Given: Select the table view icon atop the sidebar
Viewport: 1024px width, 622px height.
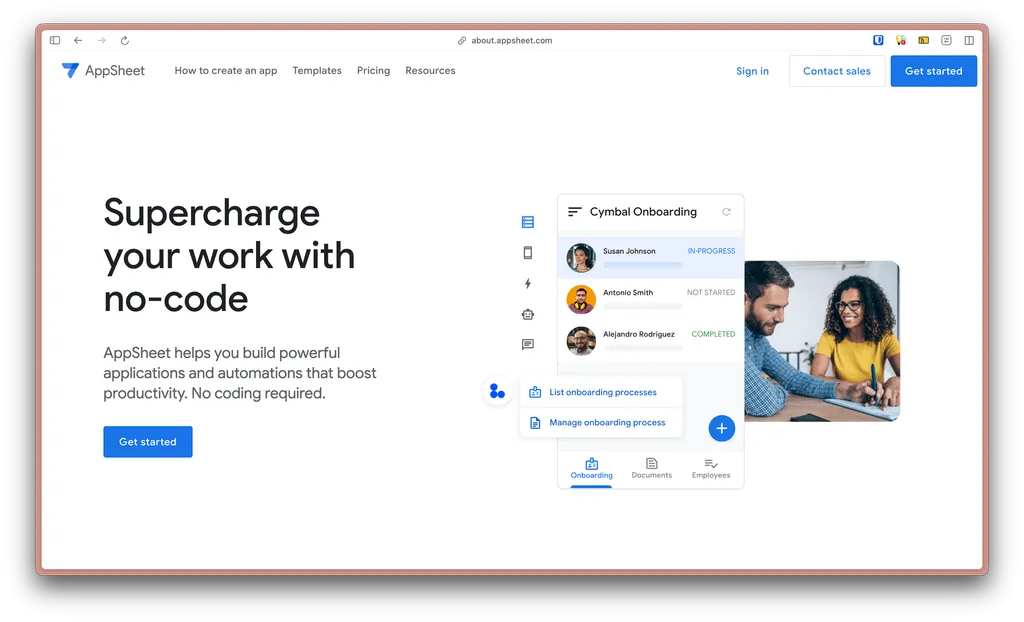Looking at the screenshot, I should pyautogui.click(x=527, y=221).
